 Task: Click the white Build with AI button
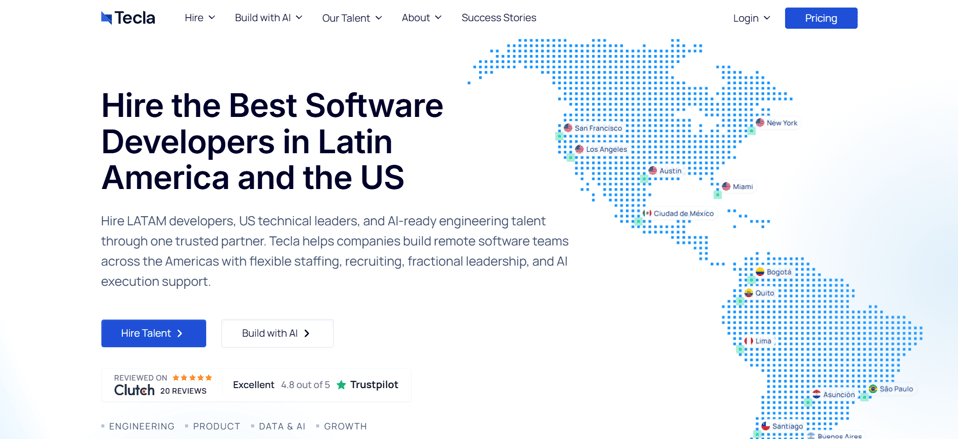pyautogui.click(x=277, y=333)
